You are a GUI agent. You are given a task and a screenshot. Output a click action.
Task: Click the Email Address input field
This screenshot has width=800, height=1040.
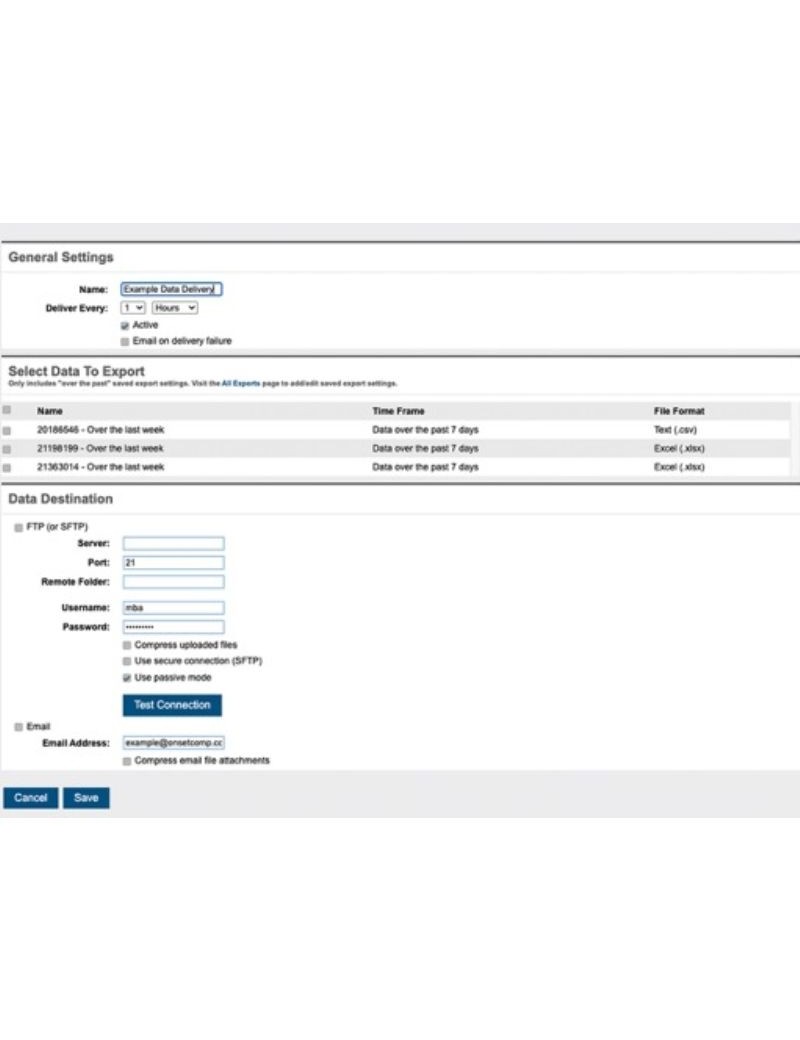(x=173, y=744)
